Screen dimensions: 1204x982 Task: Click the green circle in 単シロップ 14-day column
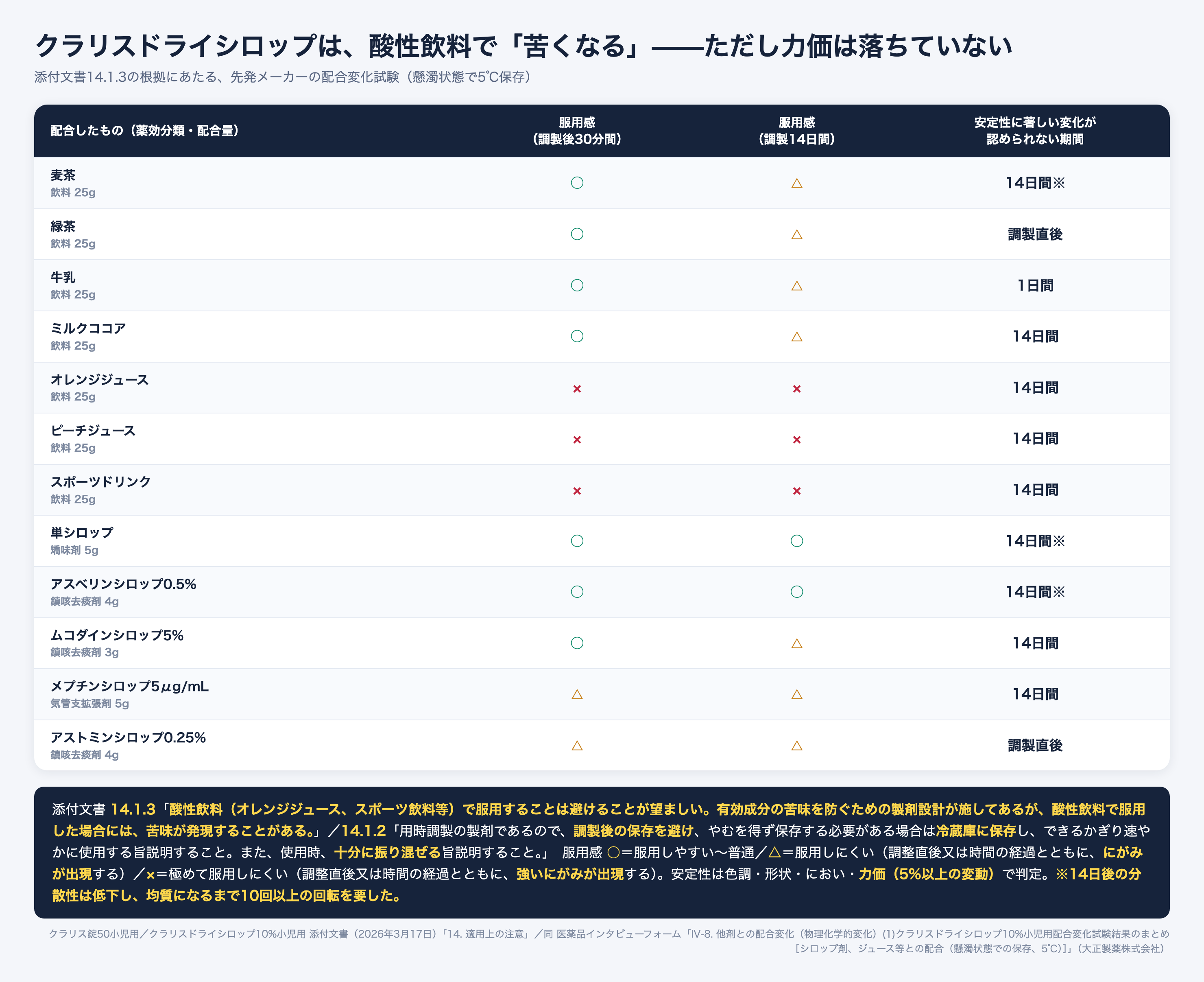pos(796,541)
